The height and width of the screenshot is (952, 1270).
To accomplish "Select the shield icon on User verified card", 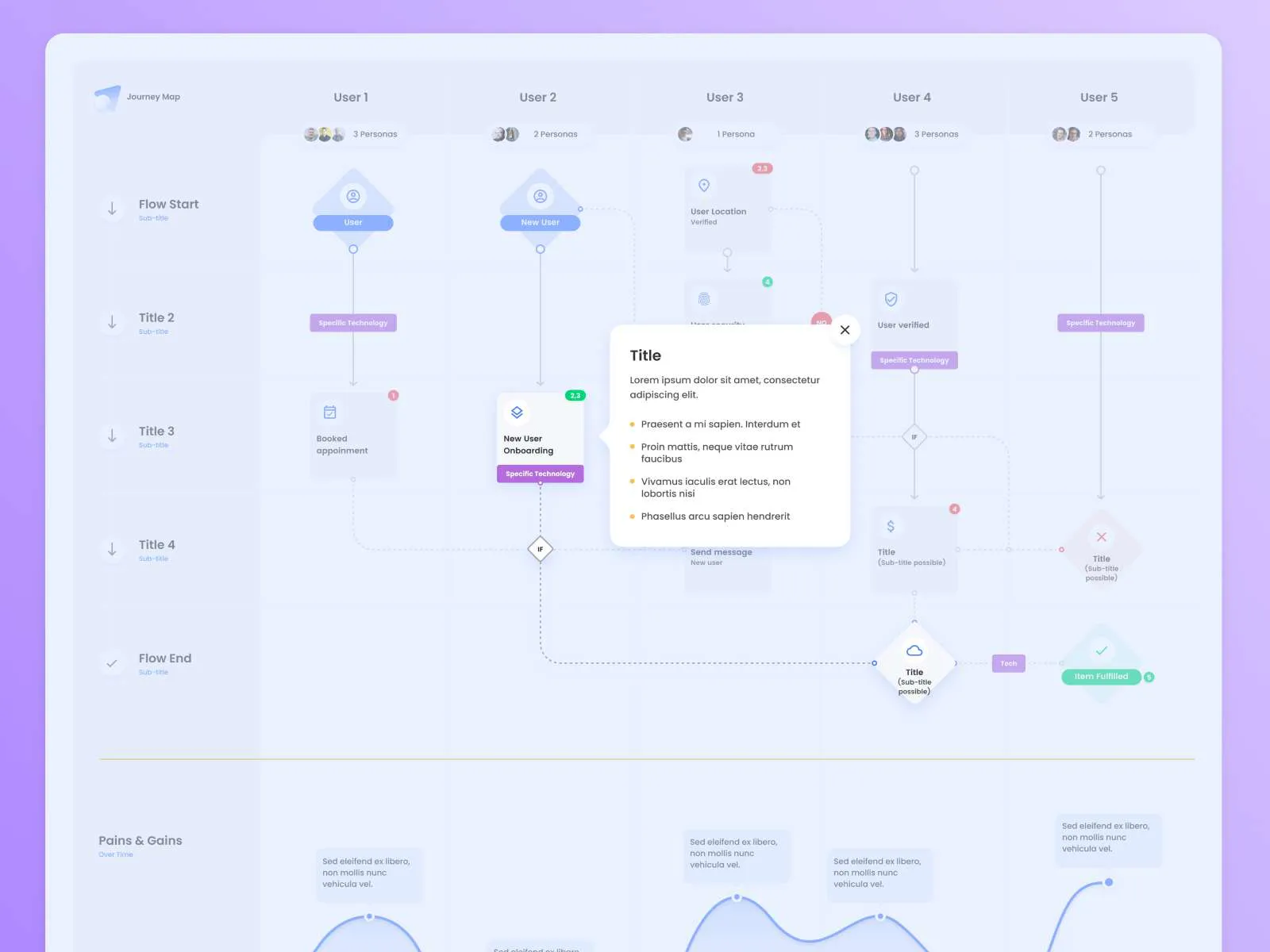I will pos(890,300).
